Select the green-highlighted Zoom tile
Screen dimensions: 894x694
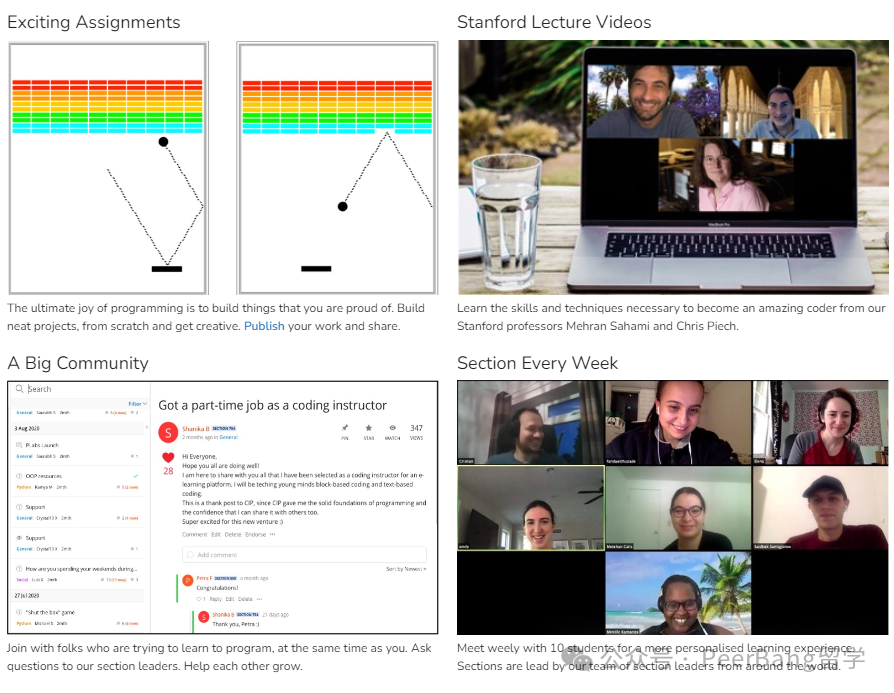point(531,508)
